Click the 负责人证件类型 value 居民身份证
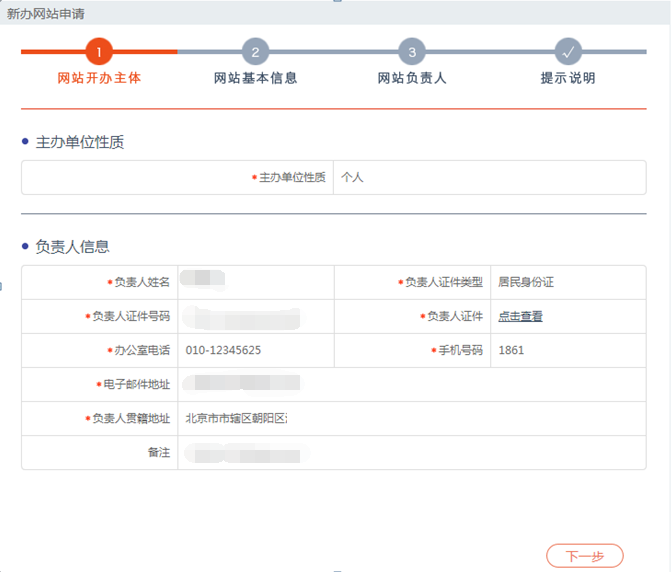 [x=525, y=282]
